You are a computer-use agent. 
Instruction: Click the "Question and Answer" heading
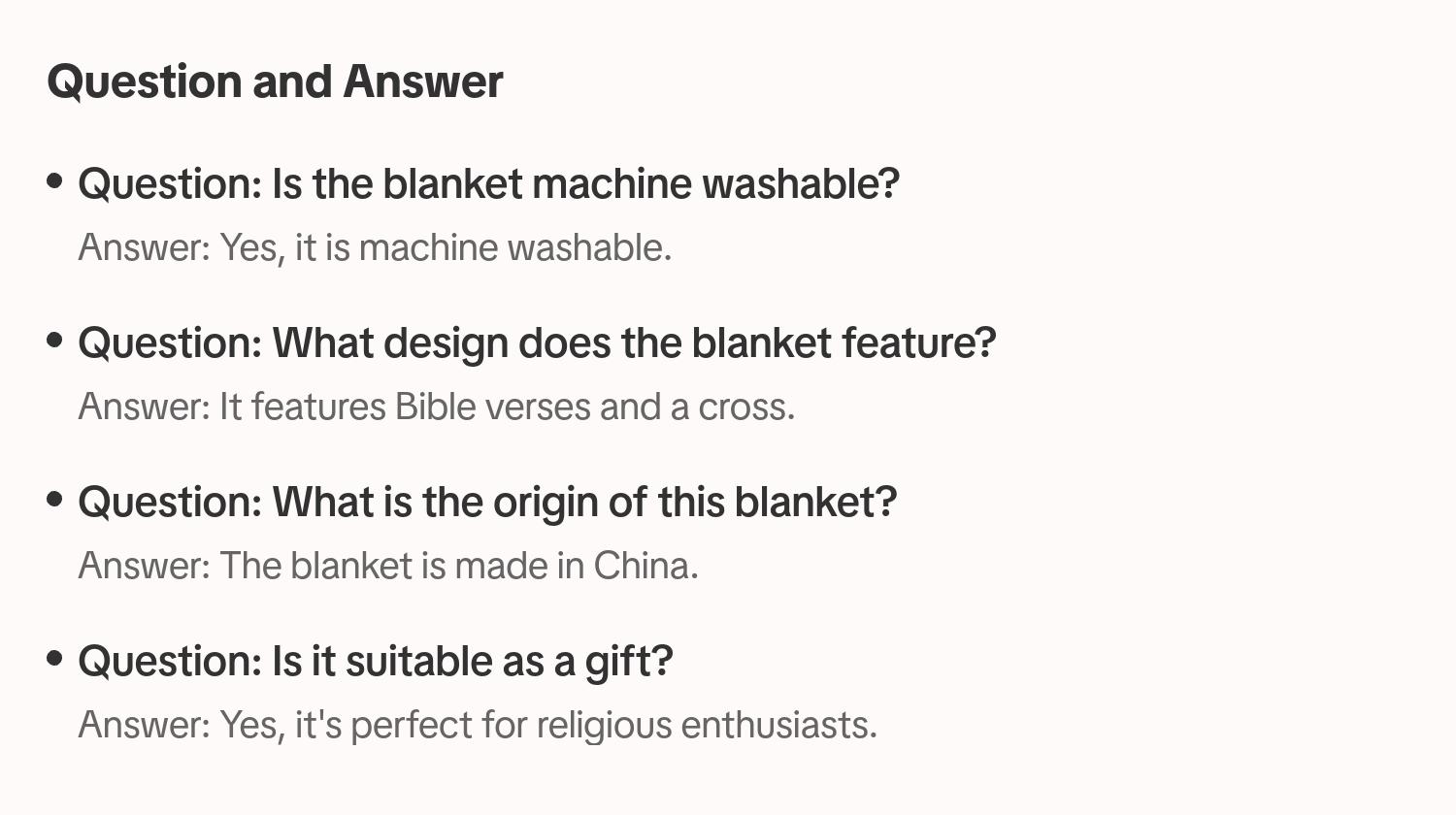[x=275, y=81]
